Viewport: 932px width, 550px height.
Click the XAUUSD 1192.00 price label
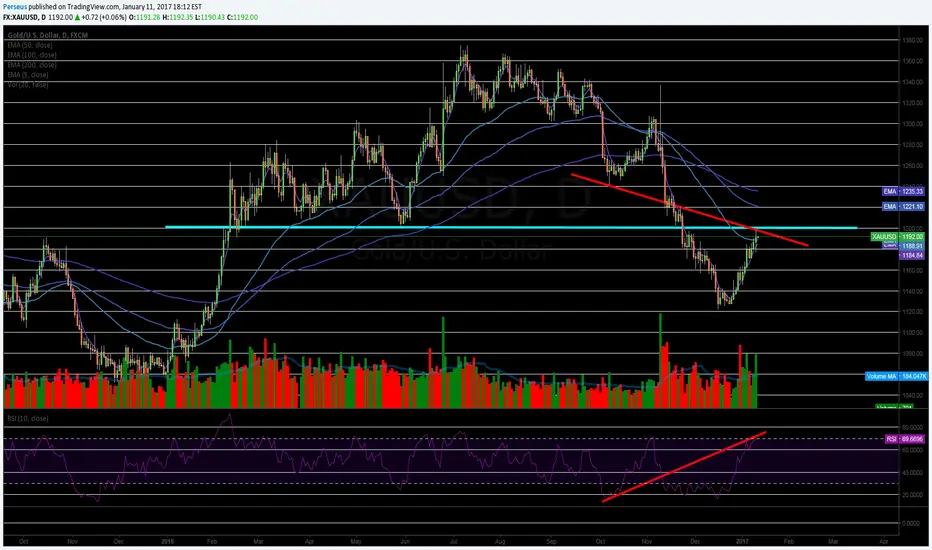click(x=898, y=237)
